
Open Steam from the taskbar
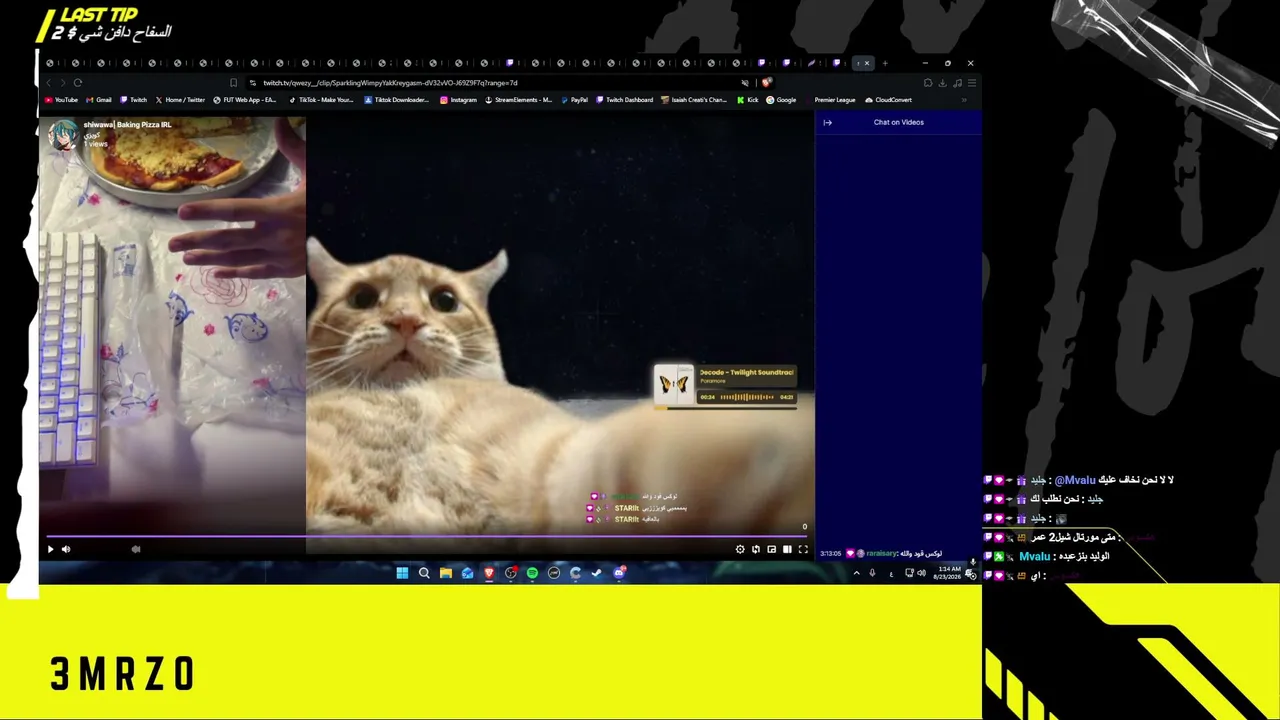click(597, 573)
